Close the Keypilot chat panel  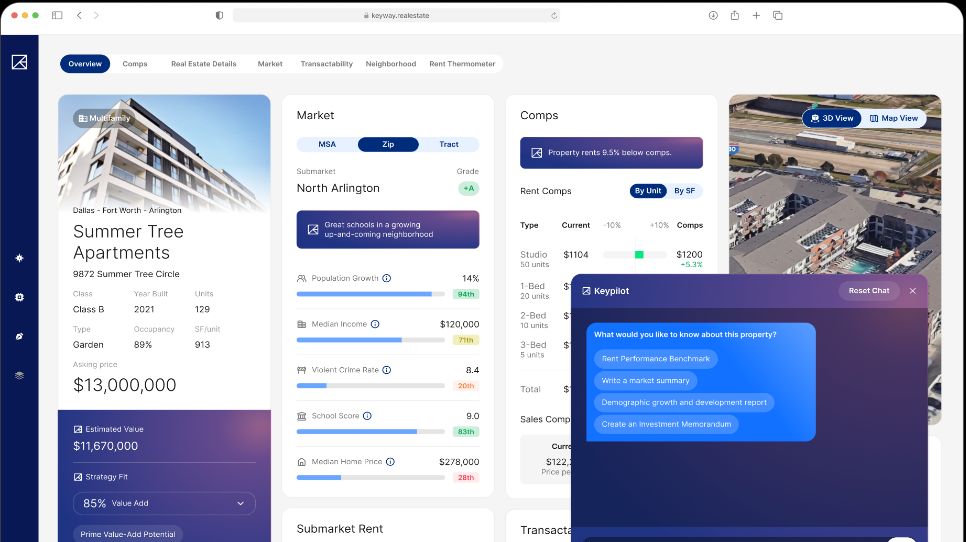(912, 291)
